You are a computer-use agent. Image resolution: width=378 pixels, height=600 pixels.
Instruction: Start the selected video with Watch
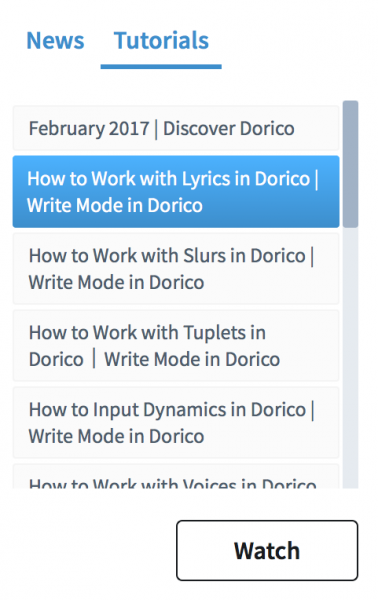pyautogui.click(x=267, y=550)
